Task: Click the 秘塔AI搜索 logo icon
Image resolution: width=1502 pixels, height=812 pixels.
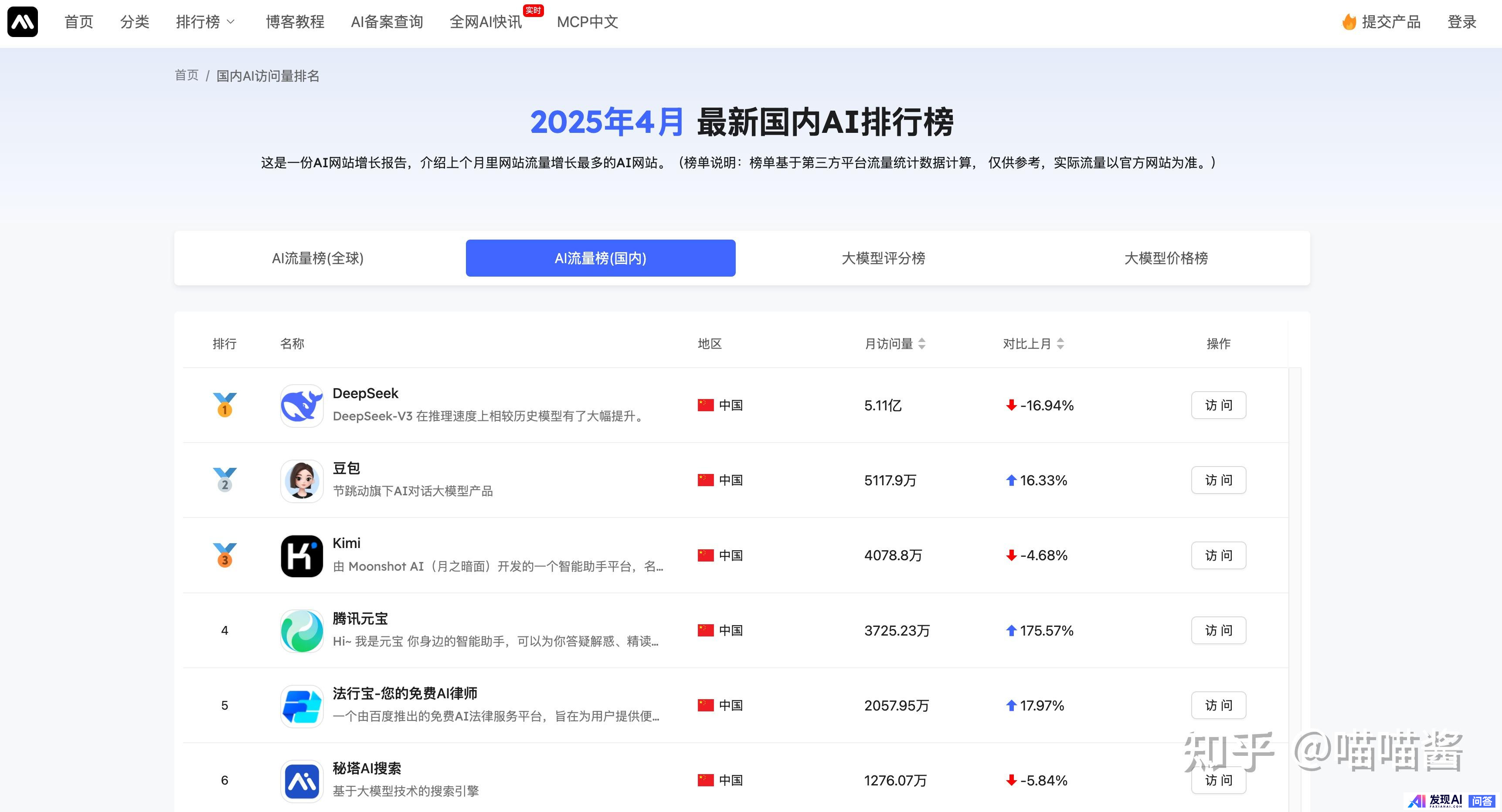Action: tap(302, 781)
